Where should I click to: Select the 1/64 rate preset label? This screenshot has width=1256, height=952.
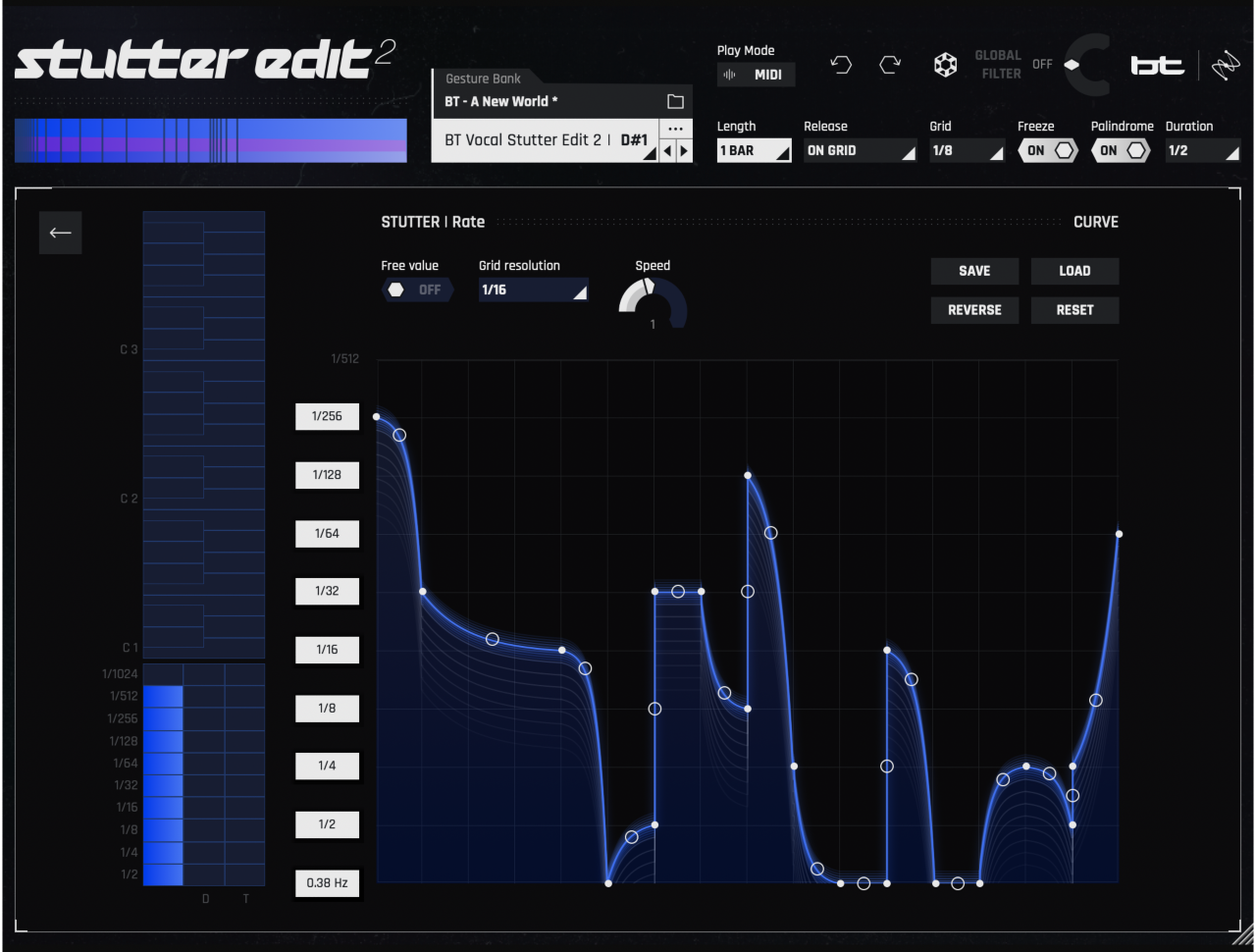(x=327, y=533)
